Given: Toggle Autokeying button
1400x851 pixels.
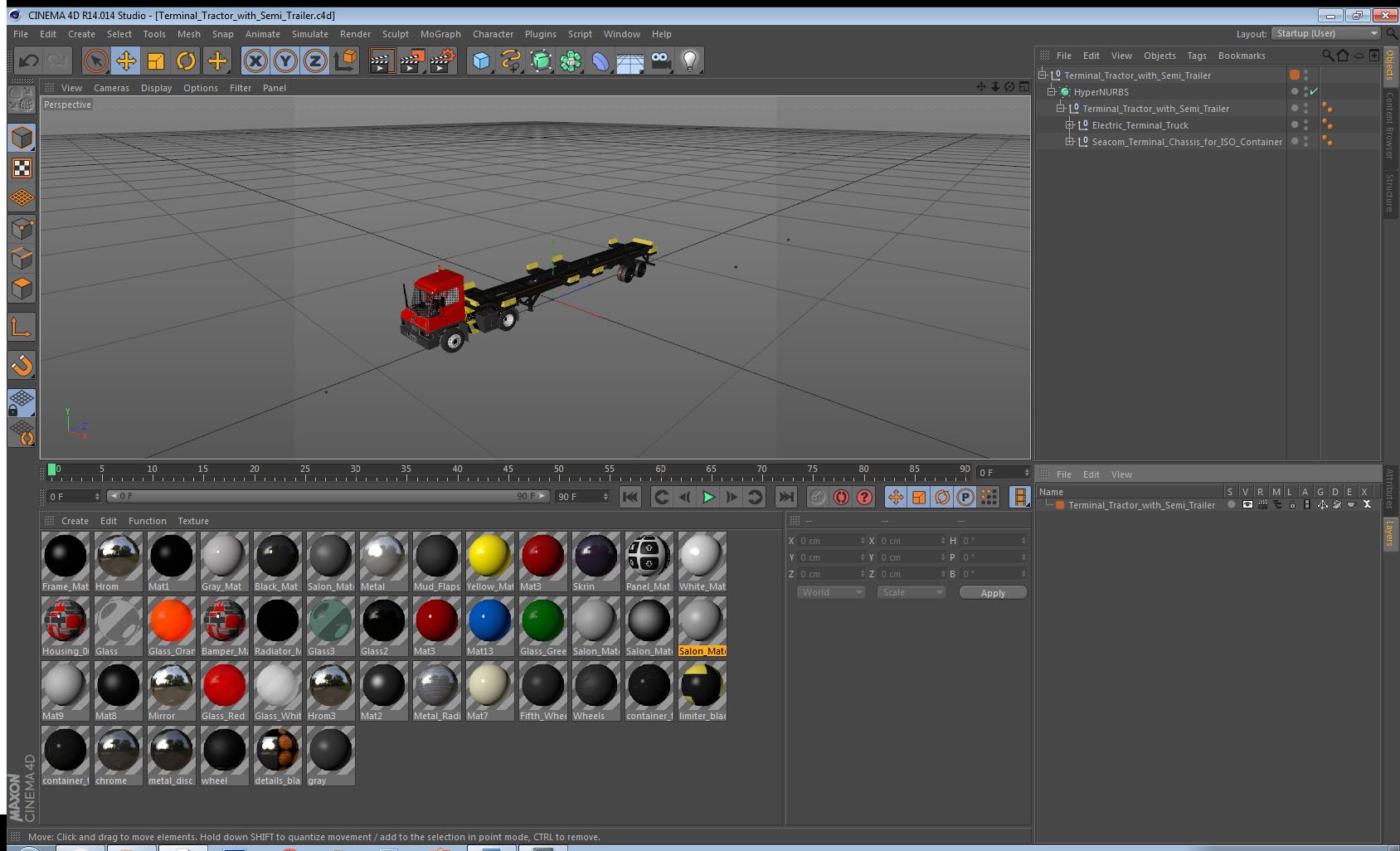Looking at the screenshot, I should click(841, 497).
